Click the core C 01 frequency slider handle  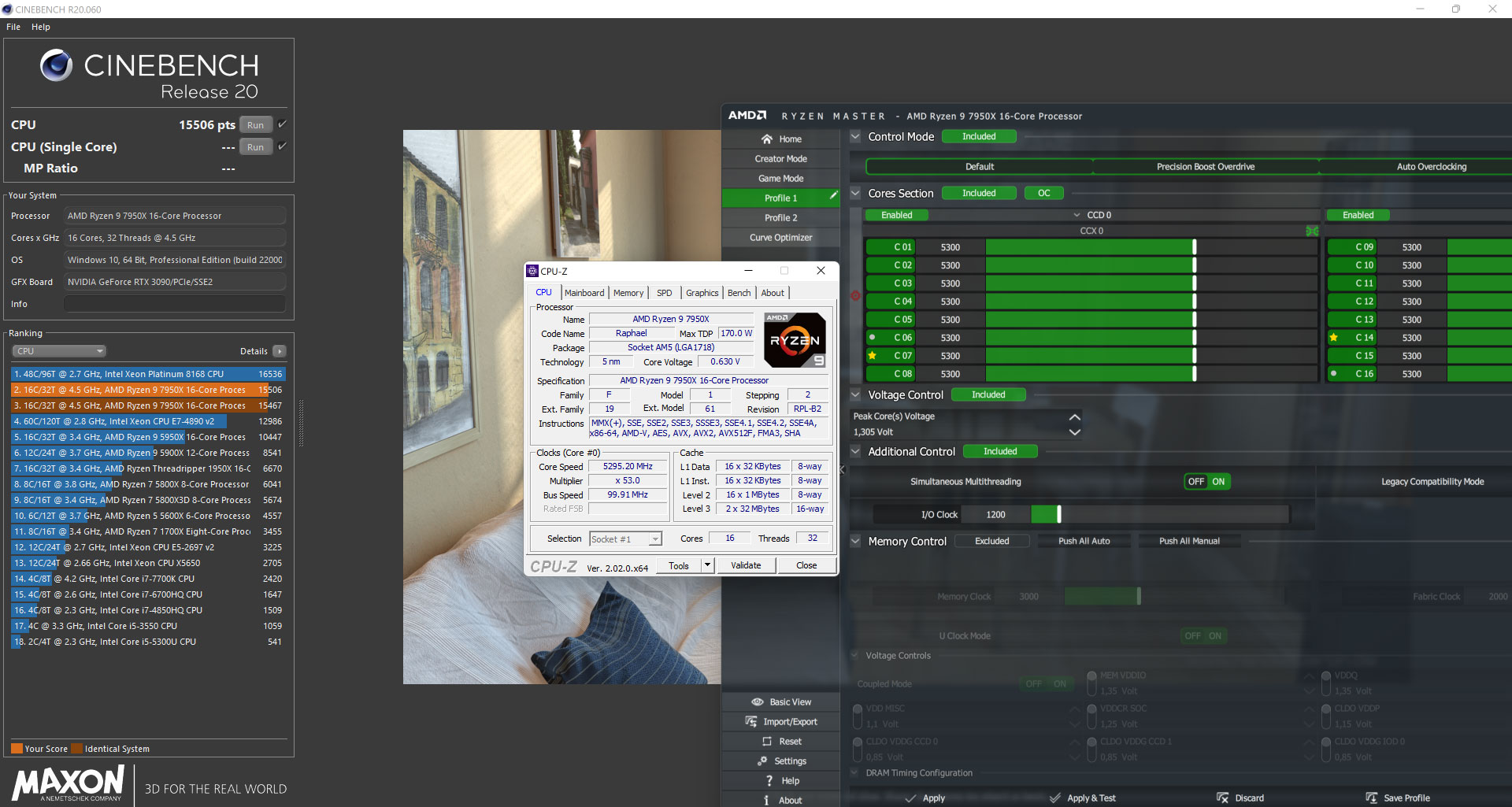point(1195,246)
